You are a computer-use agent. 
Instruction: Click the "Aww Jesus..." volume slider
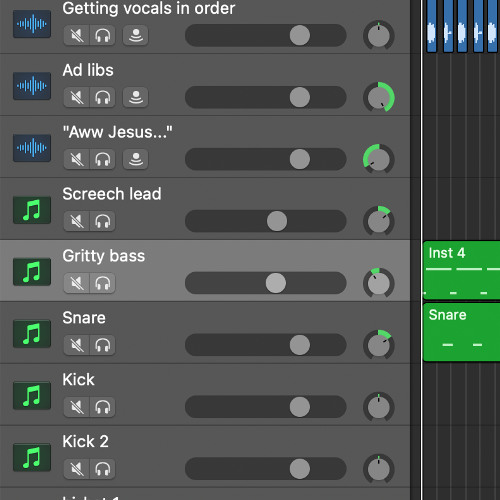pos(266,159)
